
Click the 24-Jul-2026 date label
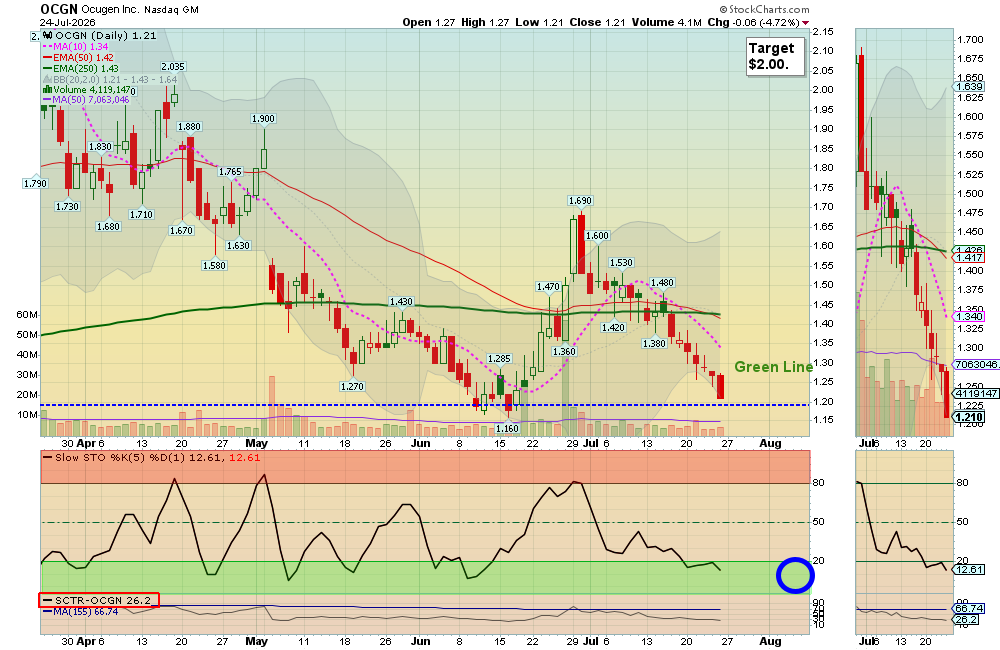pyautogui.click(x=66, y=22)
